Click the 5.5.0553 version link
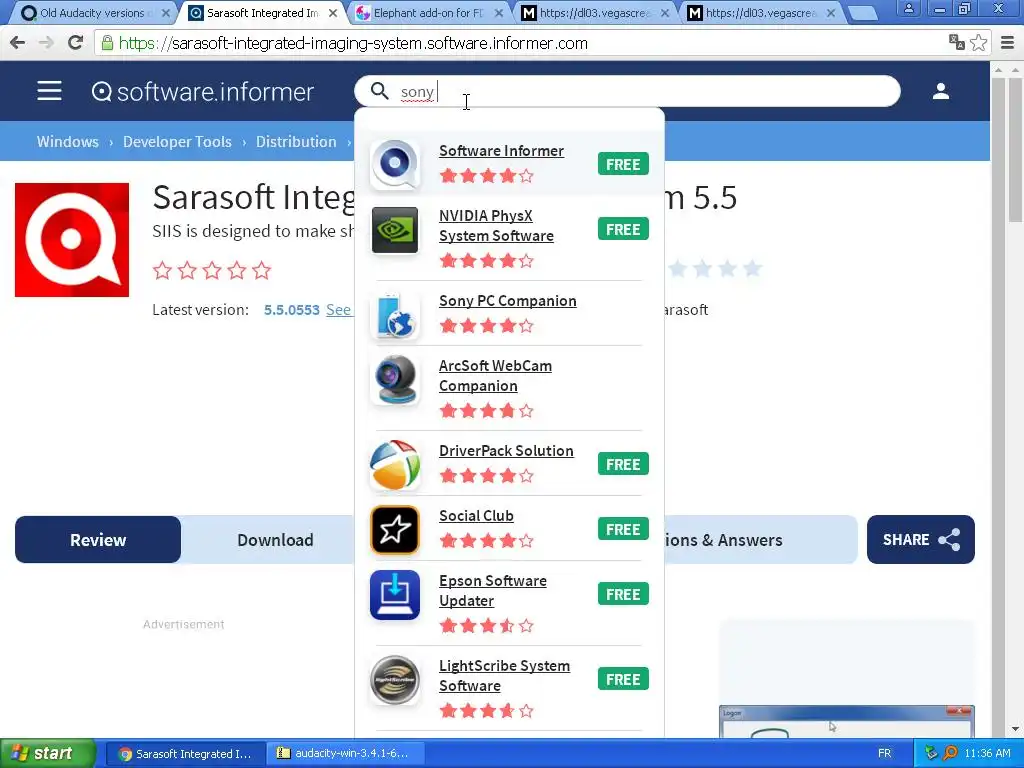 tap(291, 310)
